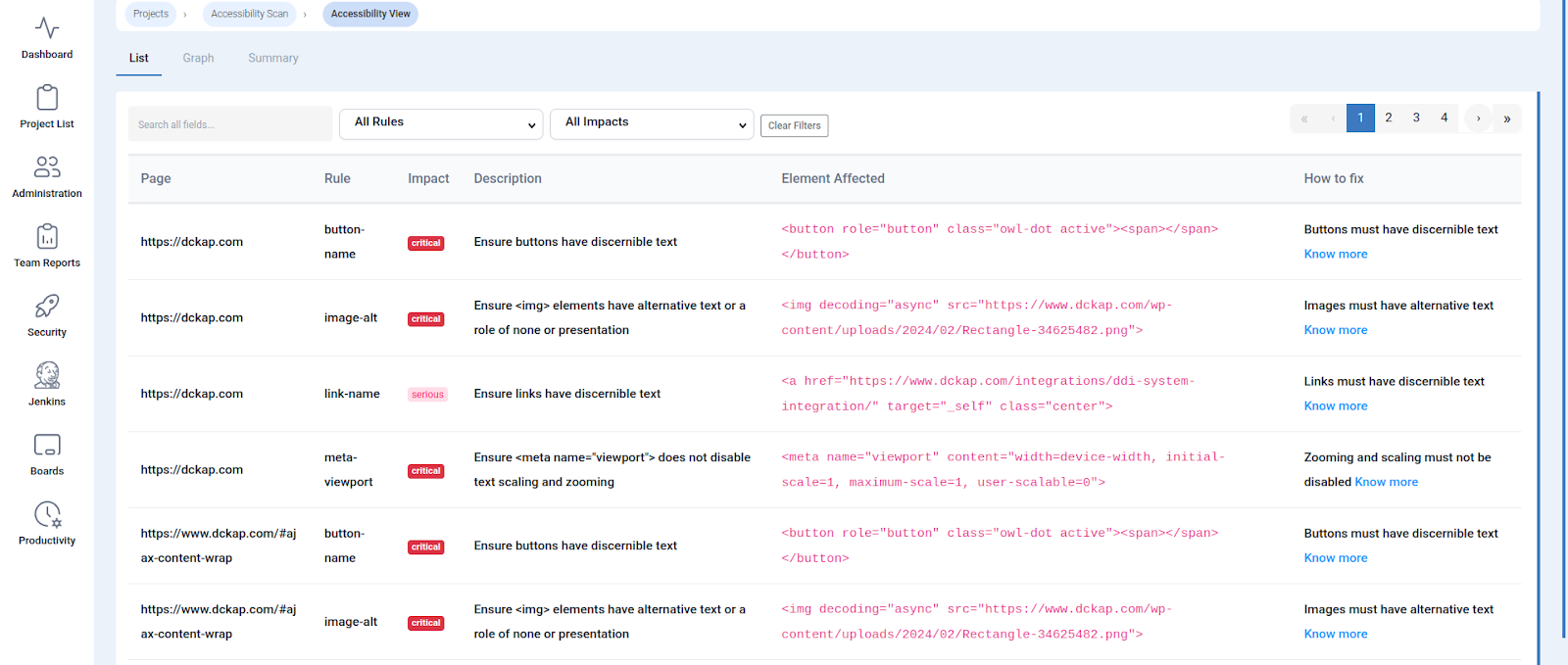1568x665 pixels.
Task: Click the Search all fields input
Action: (x=229, y=124)
